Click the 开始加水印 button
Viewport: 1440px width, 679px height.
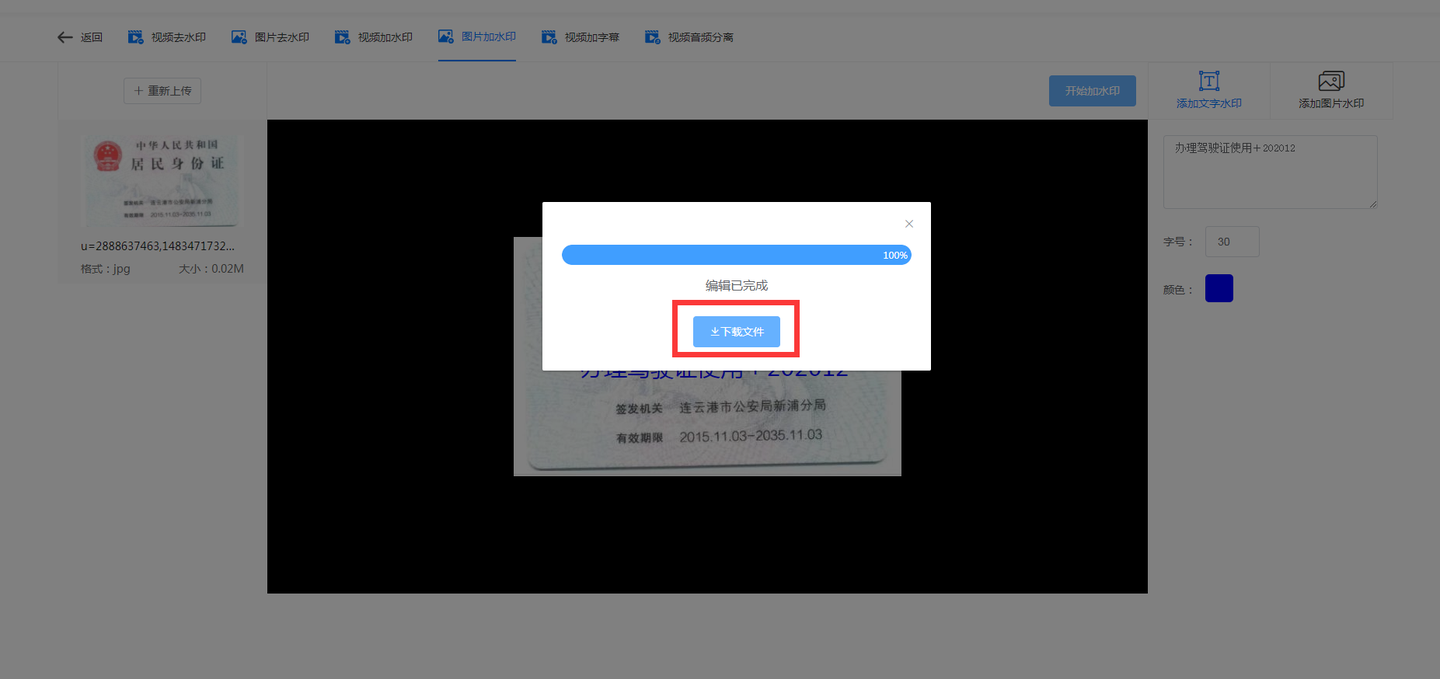1092,90
